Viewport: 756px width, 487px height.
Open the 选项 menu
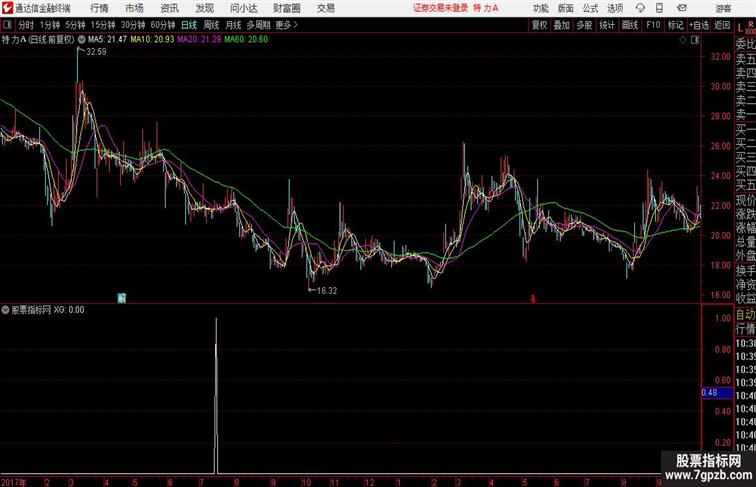[x=615, y=9]
